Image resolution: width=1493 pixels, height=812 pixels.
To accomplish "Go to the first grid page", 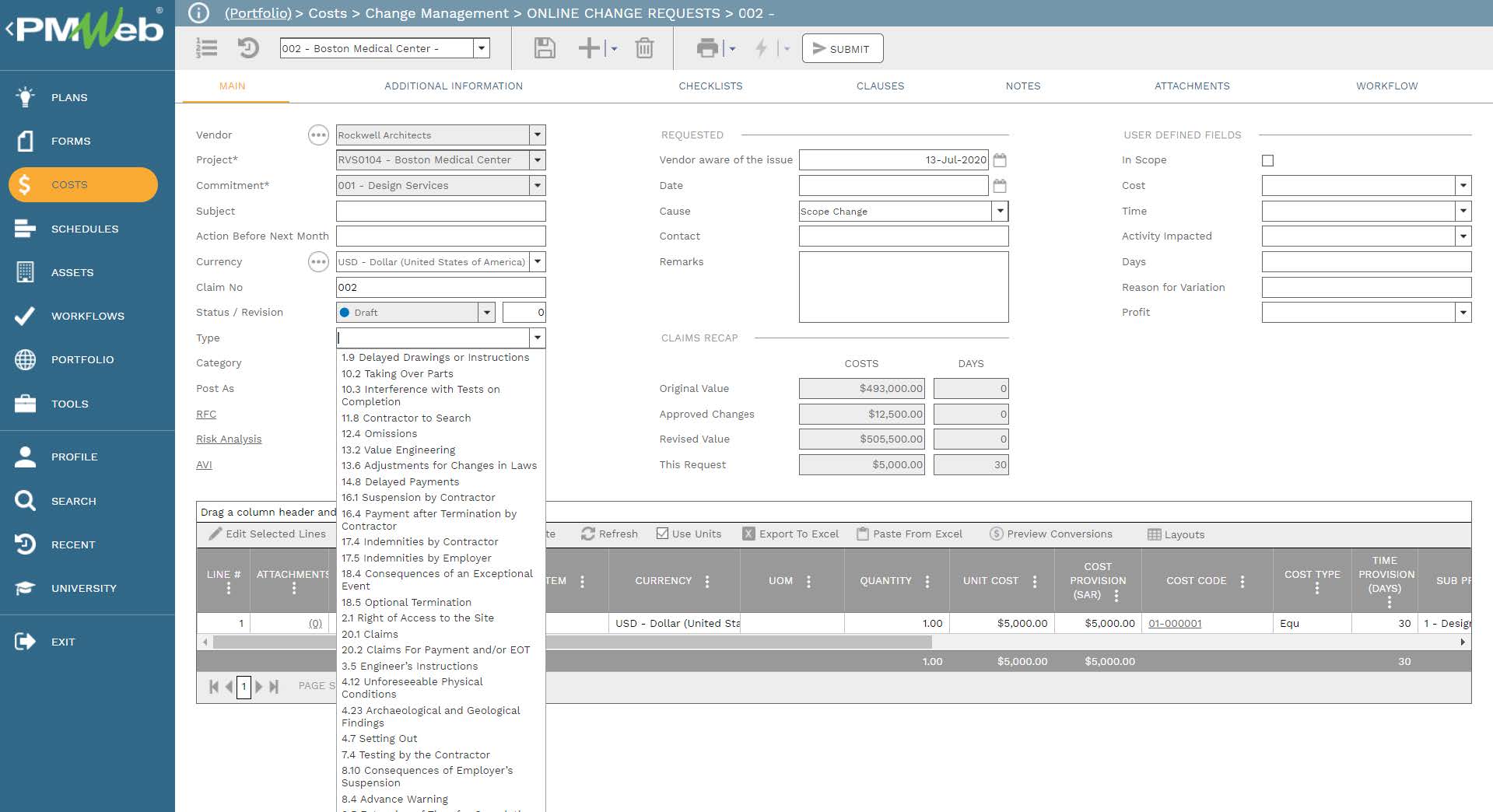I will (x=213, y=686).
